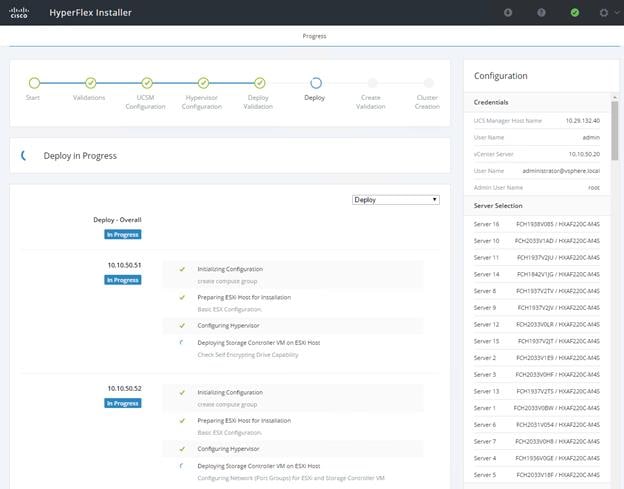This screenshot has height=489, width=624.
Task: Click the green status check icon
Action: coord(575,13)
